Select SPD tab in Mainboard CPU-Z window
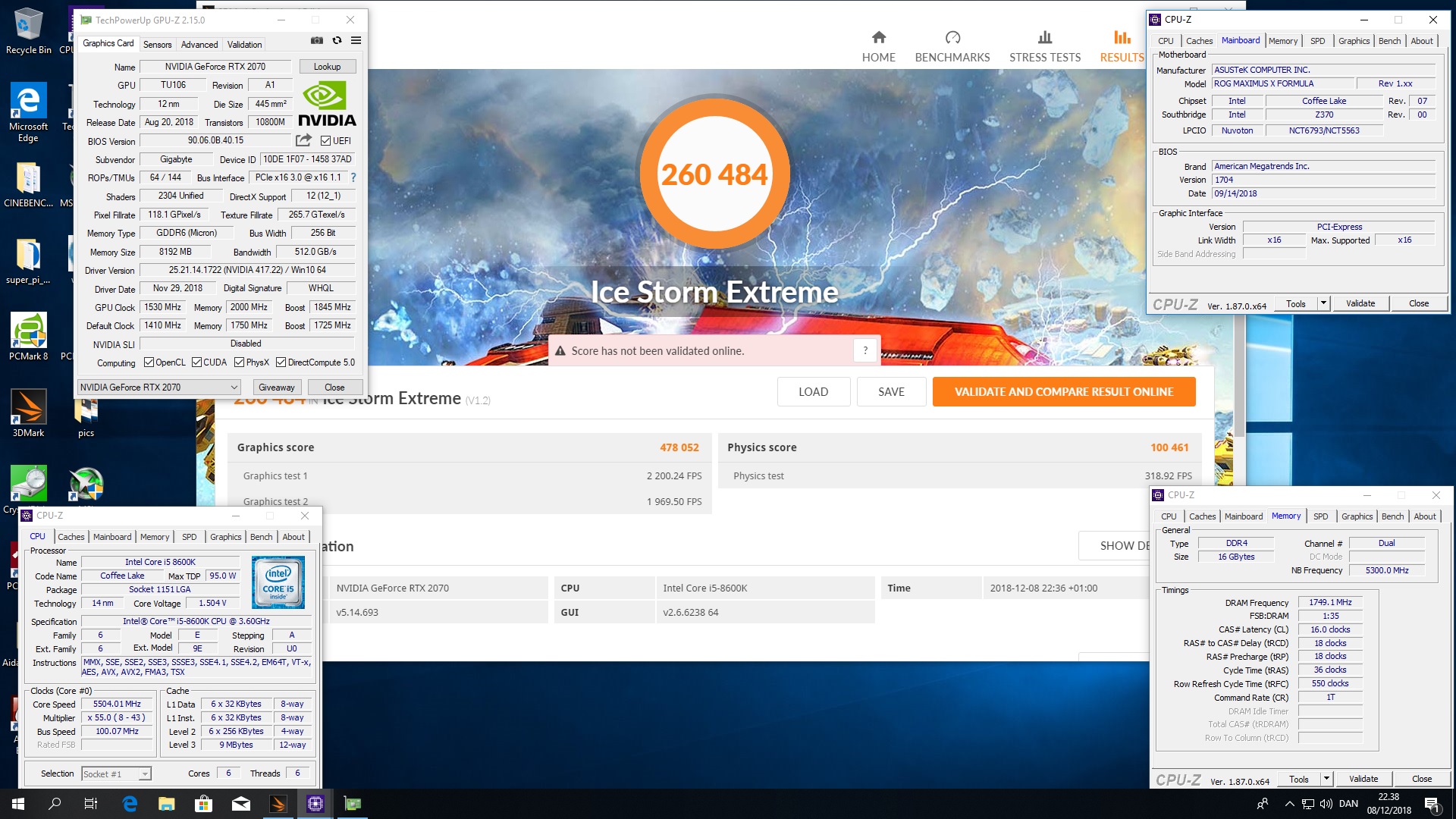 1318,41
